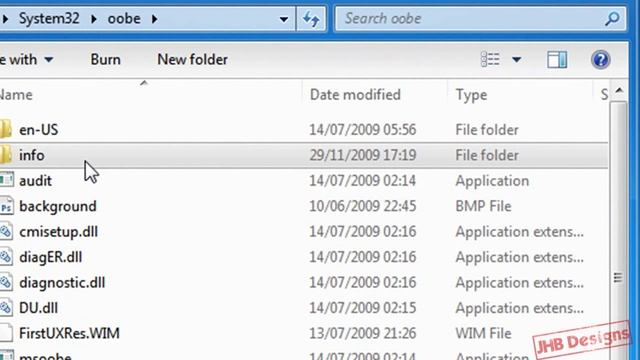Click the scrollbar up arrow
This screenshot has height=360, width=640.
pyautogui.click(x=619, y=90)
